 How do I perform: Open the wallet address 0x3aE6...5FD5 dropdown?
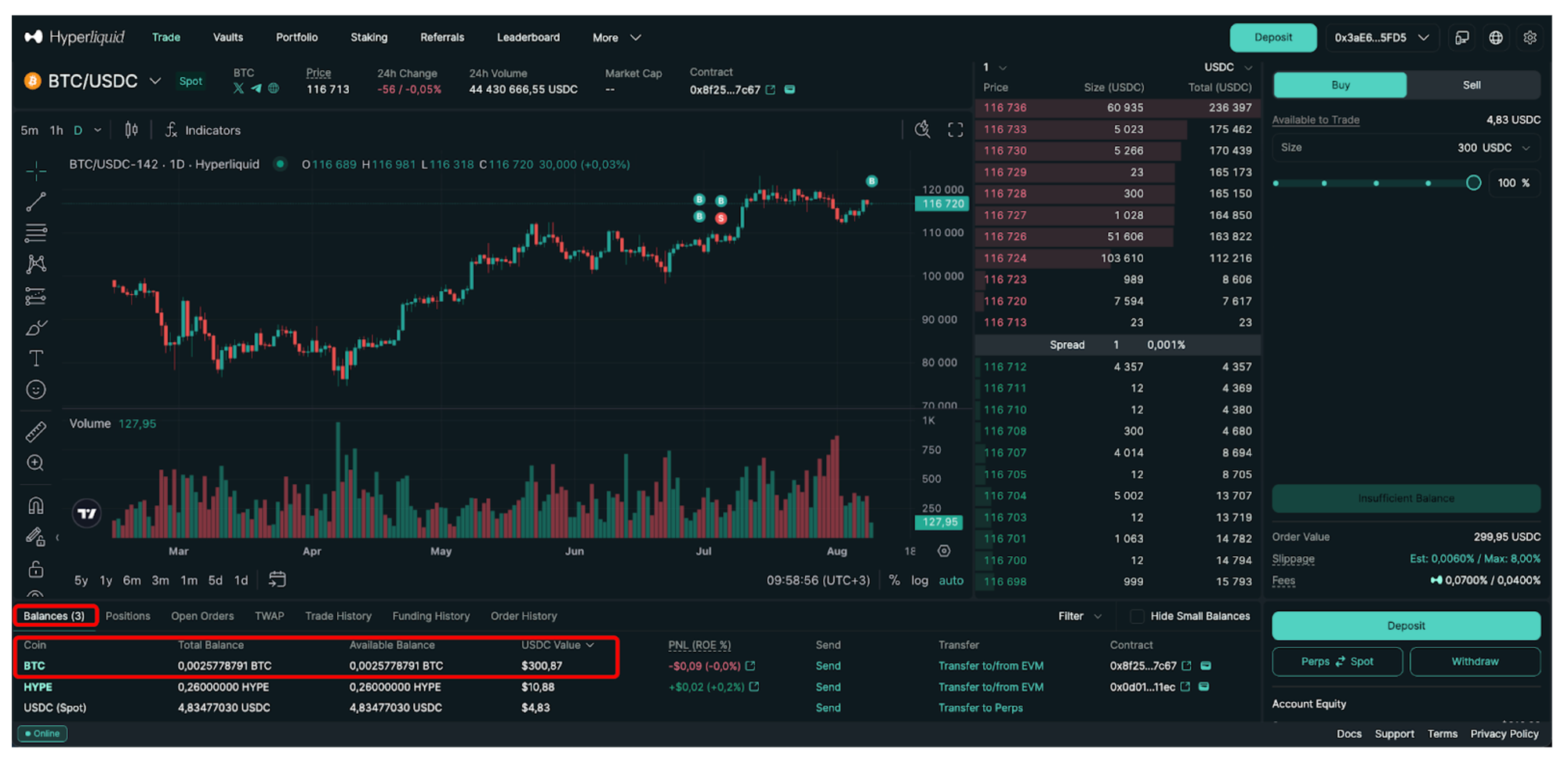(1381, 38)
